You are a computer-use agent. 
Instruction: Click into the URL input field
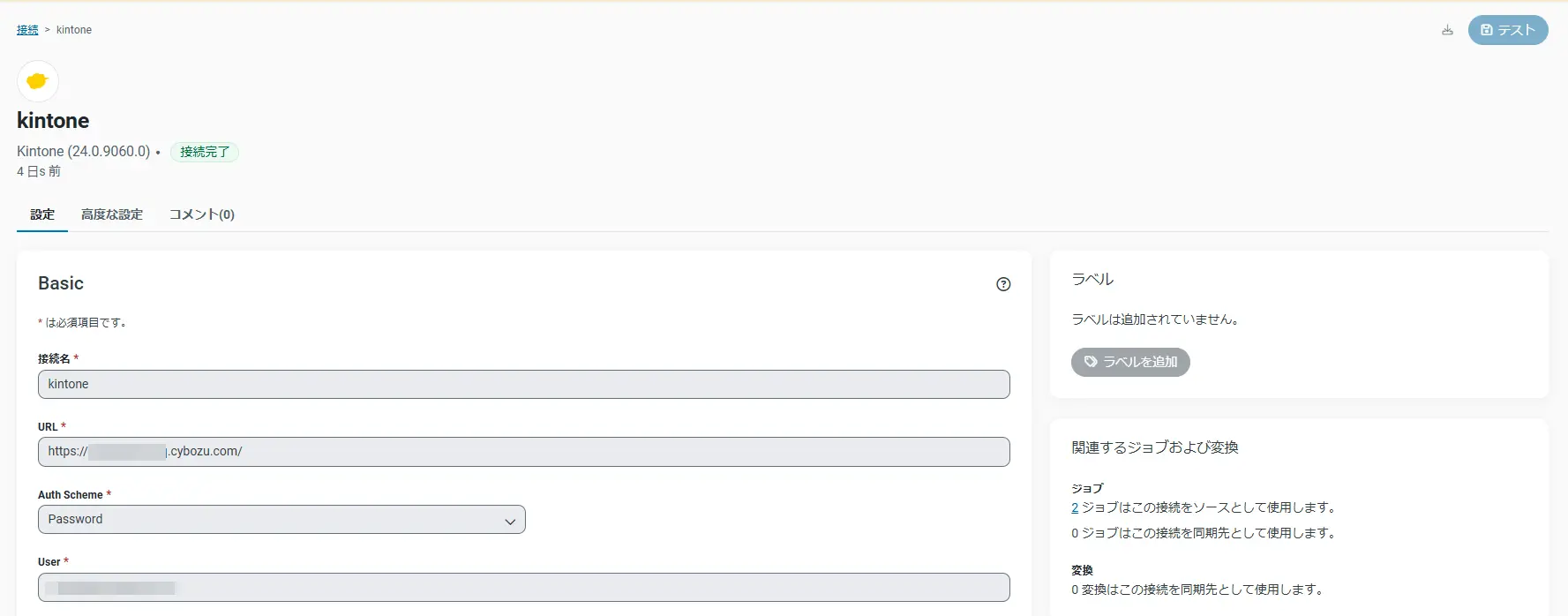click(524, 452)
